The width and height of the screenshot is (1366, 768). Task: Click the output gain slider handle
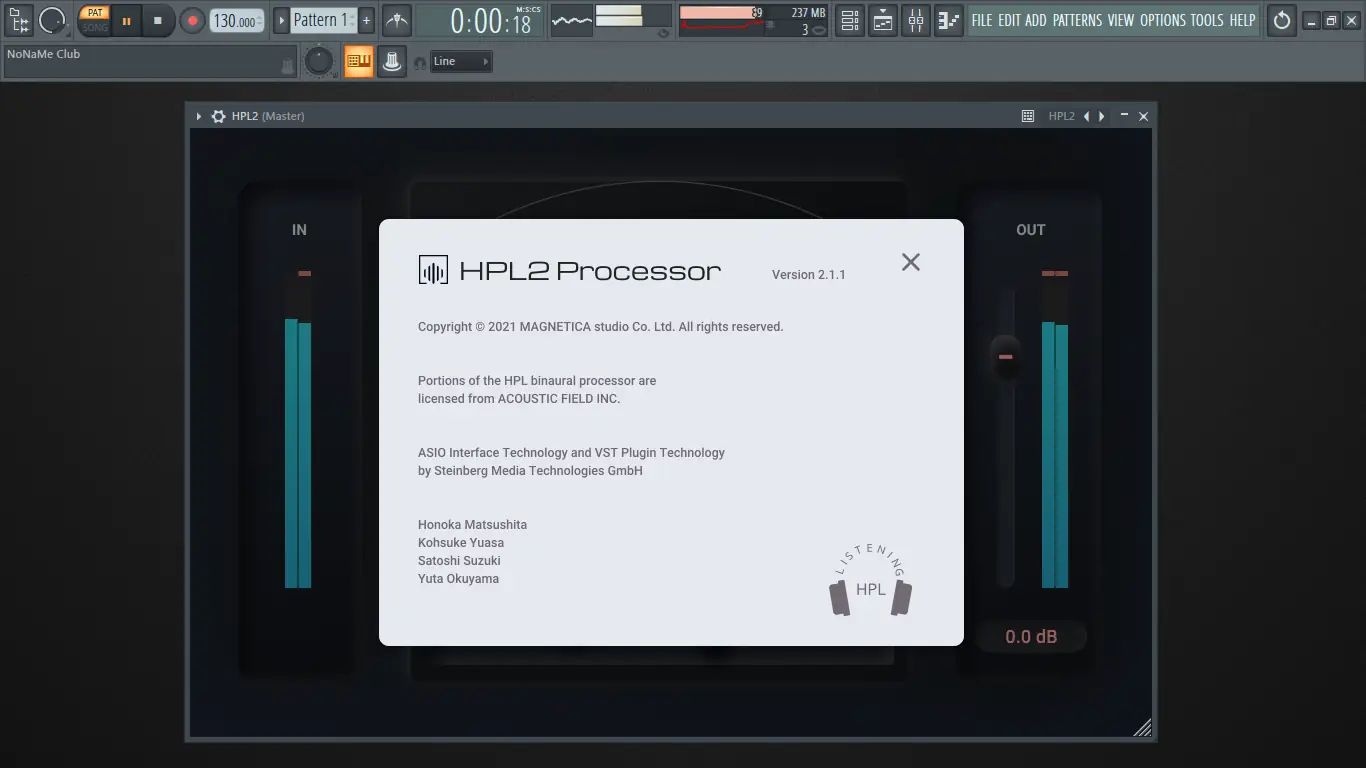pos(1006,357)
